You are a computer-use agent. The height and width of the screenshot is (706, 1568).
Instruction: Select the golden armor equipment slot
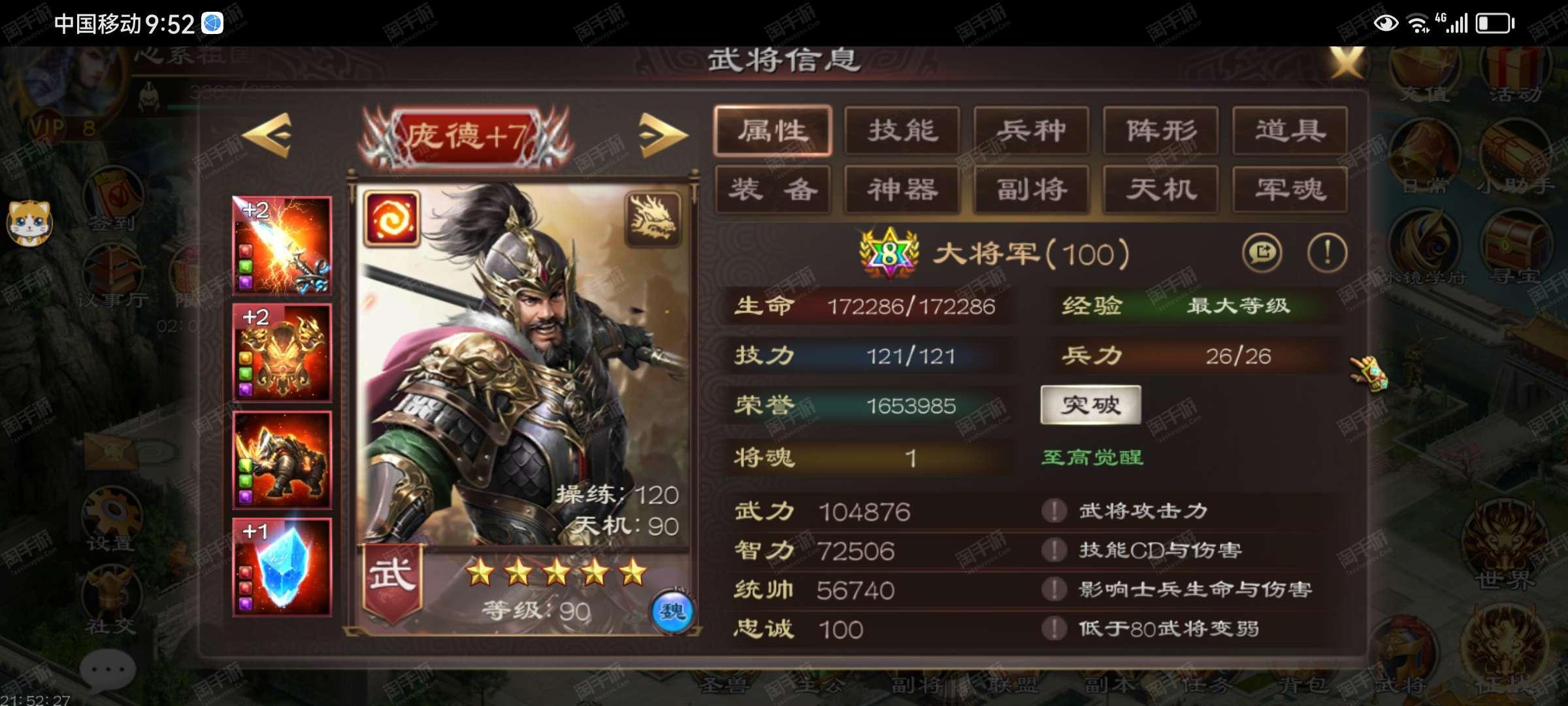pyautogui.click(x=282, y=352)
